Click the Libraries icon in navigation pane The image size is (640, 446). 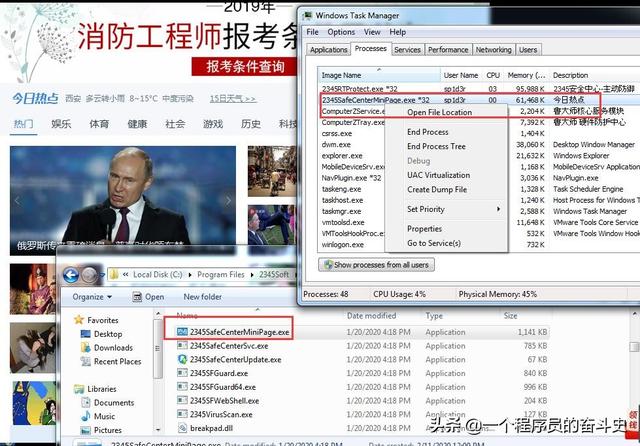(79, 389)
